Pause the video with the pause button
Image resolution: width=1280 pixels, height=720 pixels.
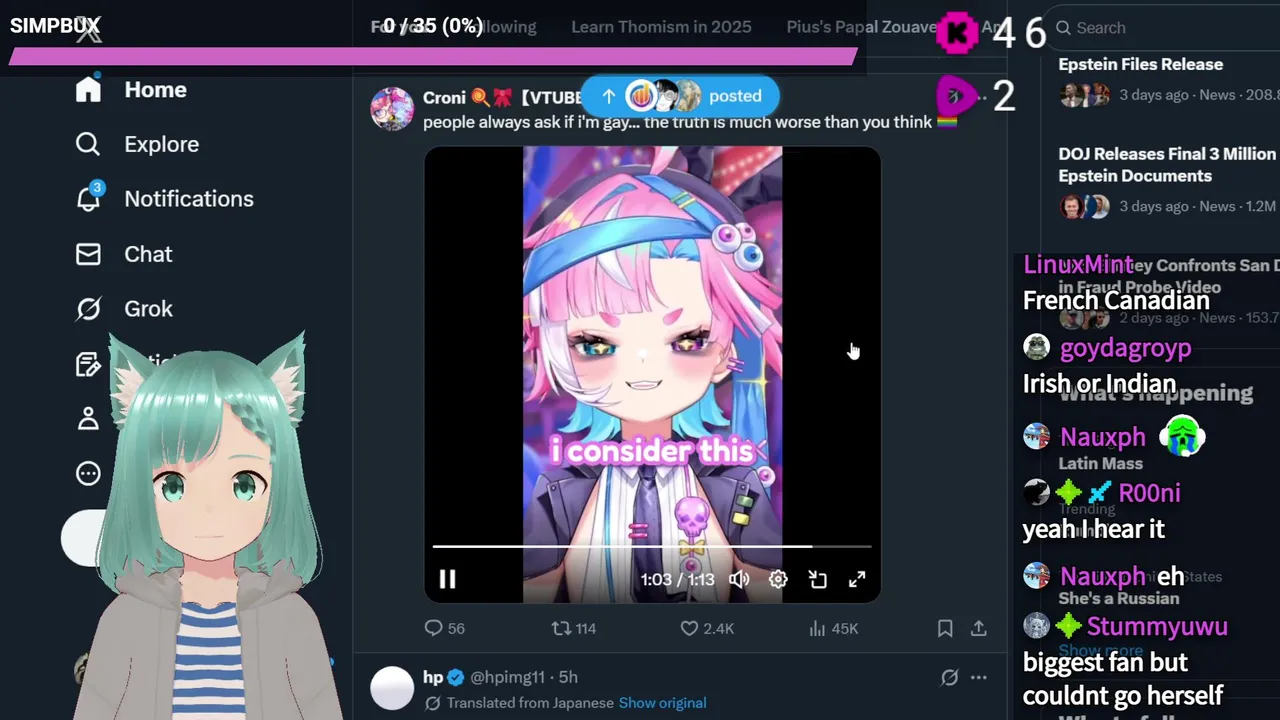coord(447,579)
